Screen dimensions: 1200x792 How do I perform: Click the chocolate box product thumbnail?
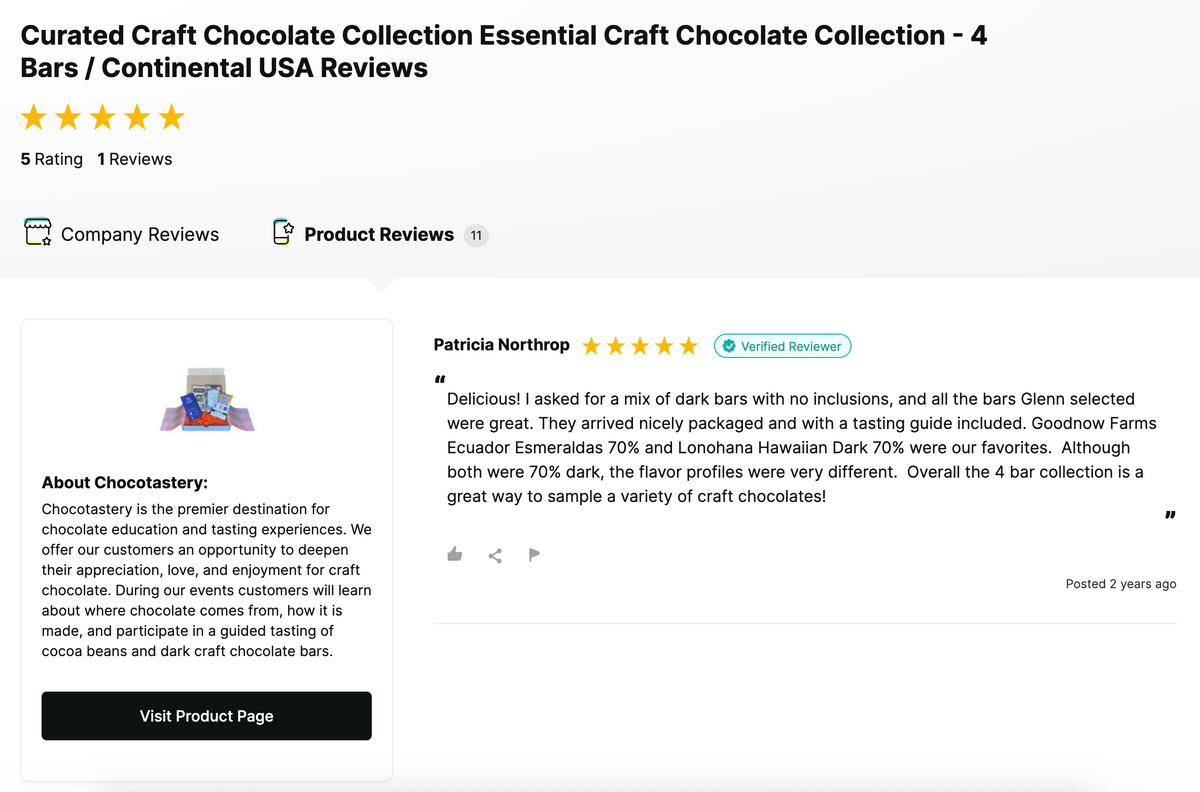coord(207,399)
